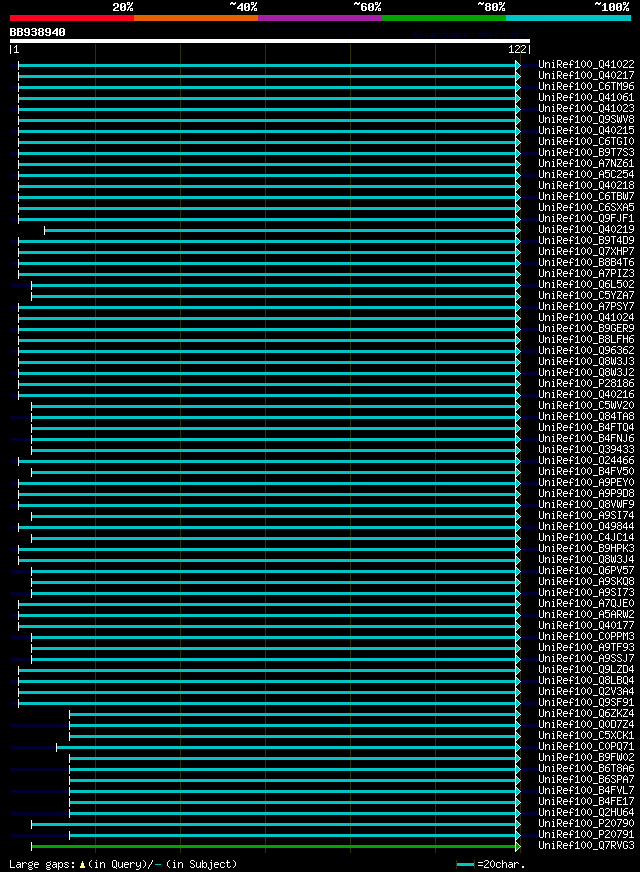The height and width of the screenshot is (872, 640).
Task: Select the UniRef100_A9SSJ7 label
Action: (x=586, y=658)
